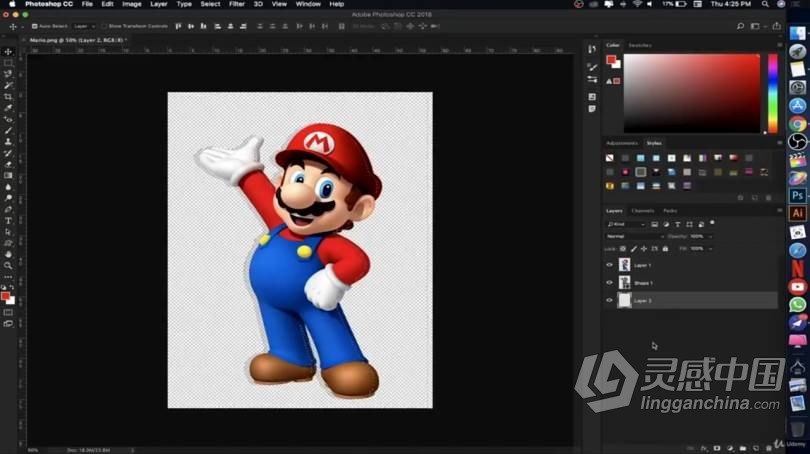The image size is (810, 454).
Task: Click the vertical hue spectrum slider
Action: pyautogui.click(x=772, y=93)
